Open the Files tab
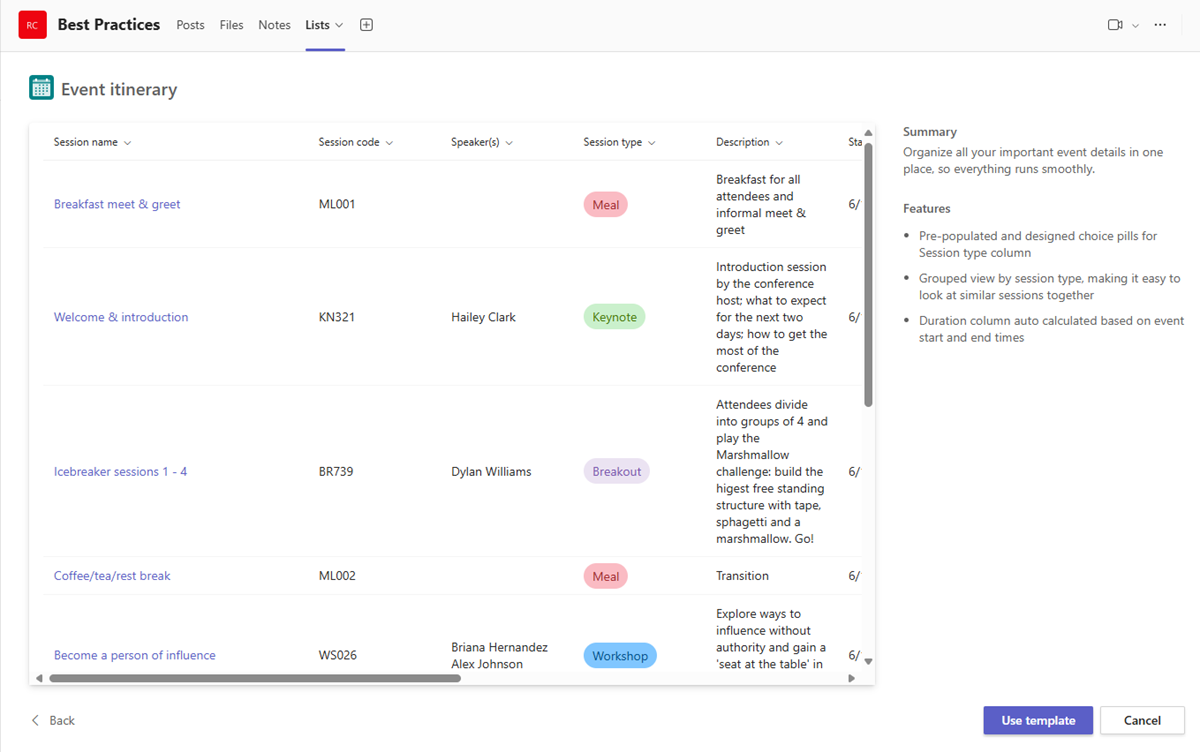The image size is (1200, 752). 231,25
